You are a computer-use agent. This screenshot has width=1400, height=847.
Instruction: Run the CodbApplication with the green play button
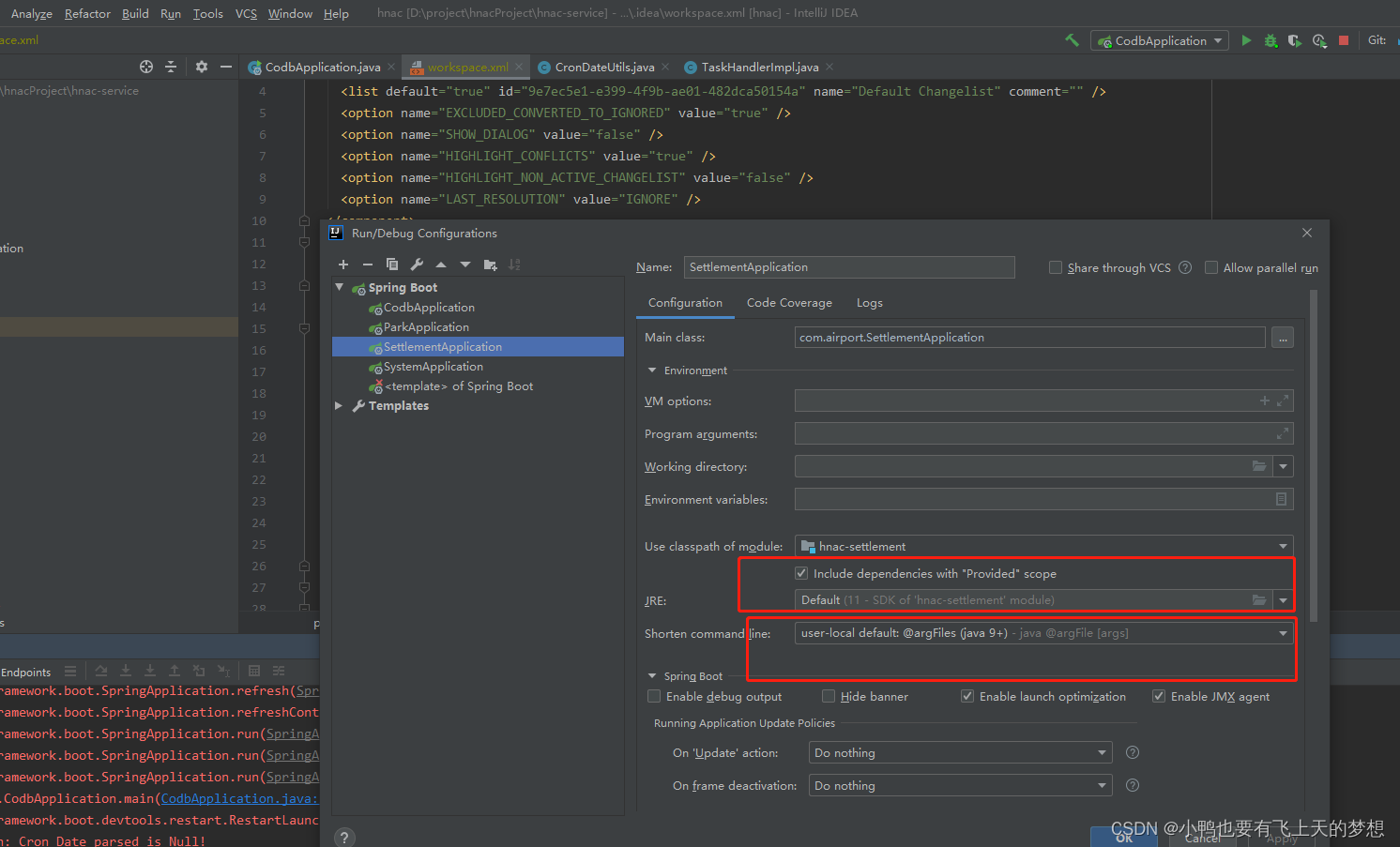[1247, 40]
